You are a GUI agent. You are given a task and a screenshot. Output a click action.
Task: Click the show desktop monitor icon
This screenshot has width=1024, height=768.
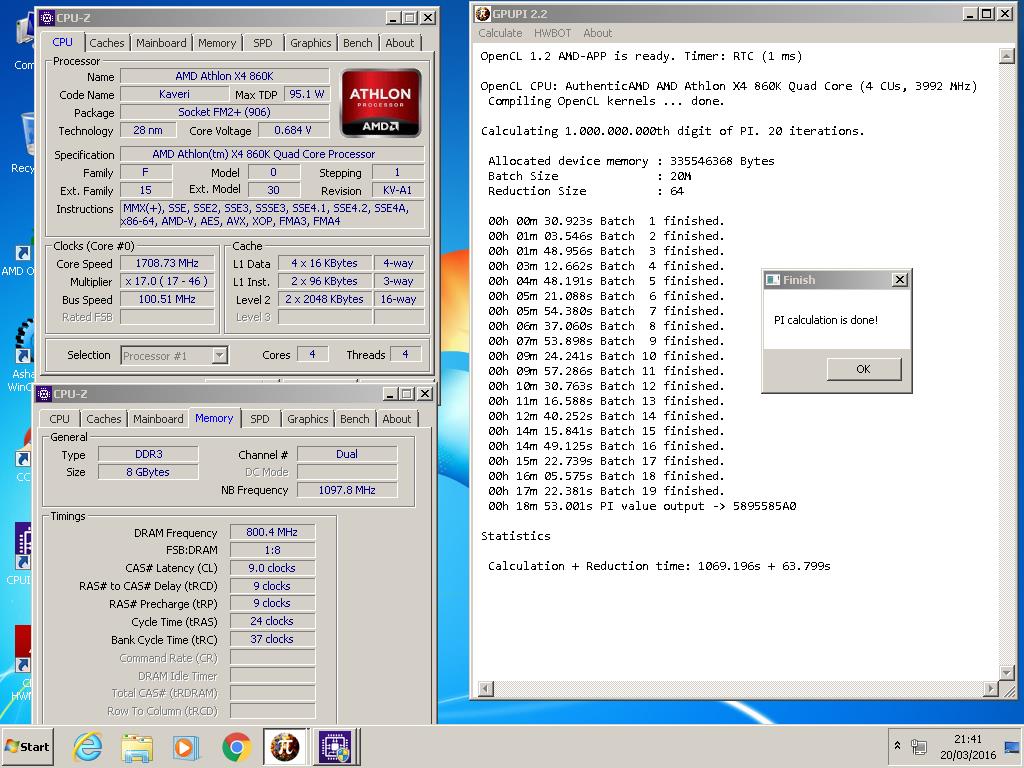[x=1012, y=747]
